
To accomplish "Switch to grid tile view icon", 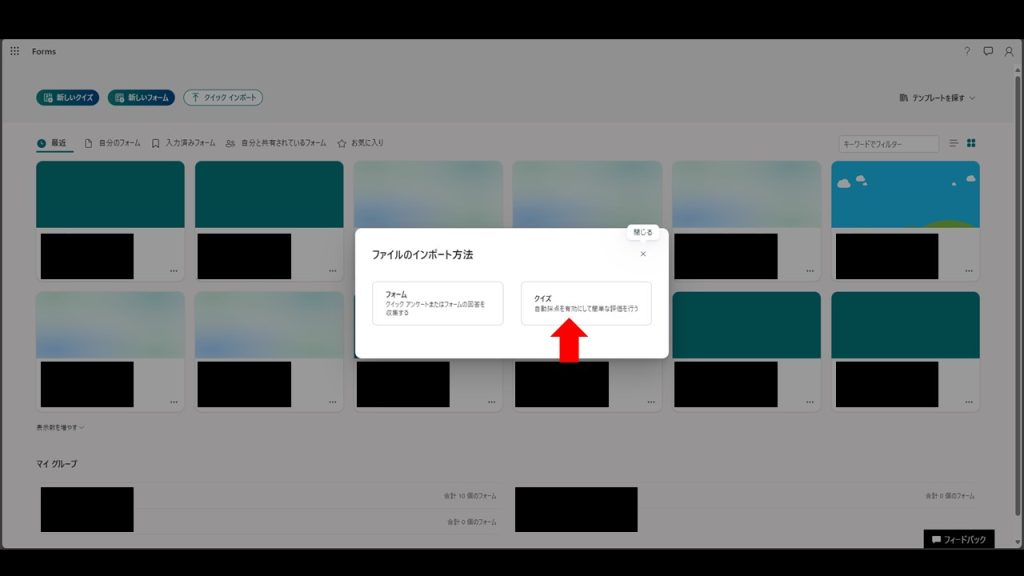I will click(971, 144).
